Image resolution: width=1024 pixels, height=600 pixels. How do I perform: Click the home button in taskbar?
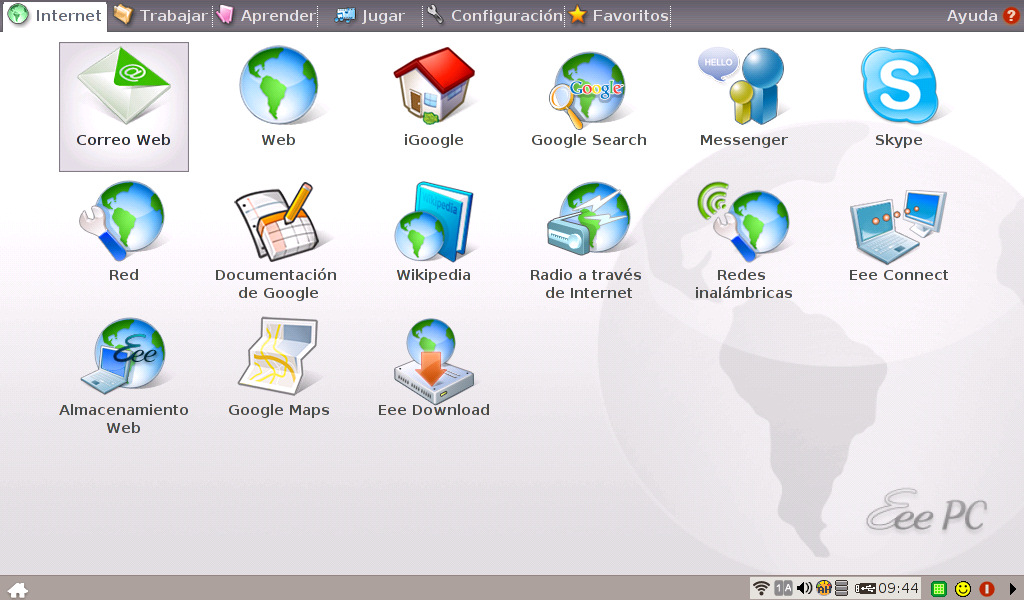[17, 589]
